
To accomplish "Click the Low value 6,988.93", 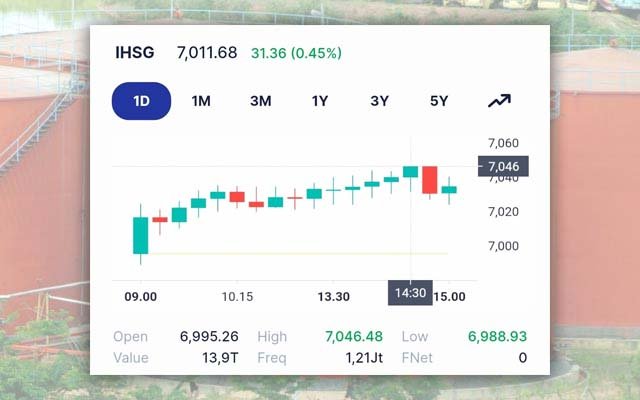I will tap(497, 336).
